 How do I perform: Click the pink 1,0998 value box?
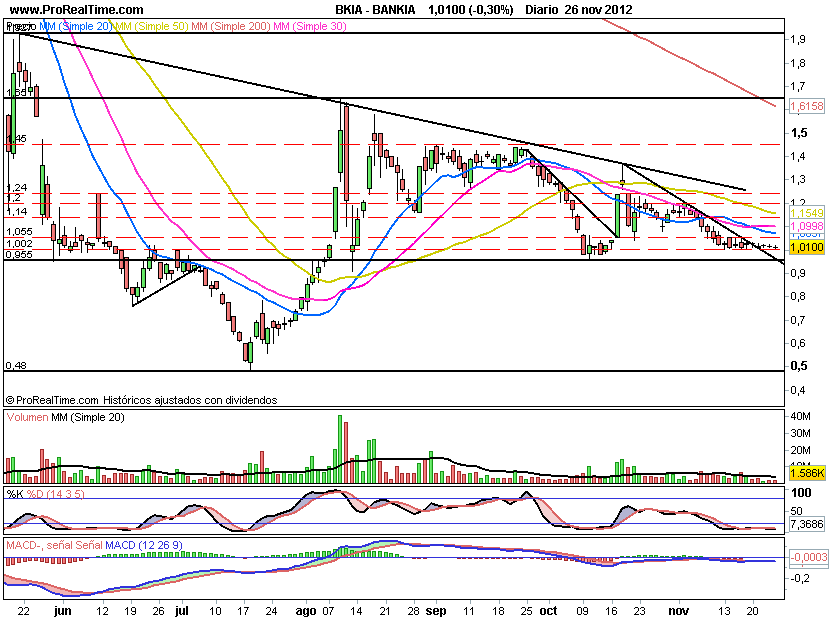[x=806, y=226]
